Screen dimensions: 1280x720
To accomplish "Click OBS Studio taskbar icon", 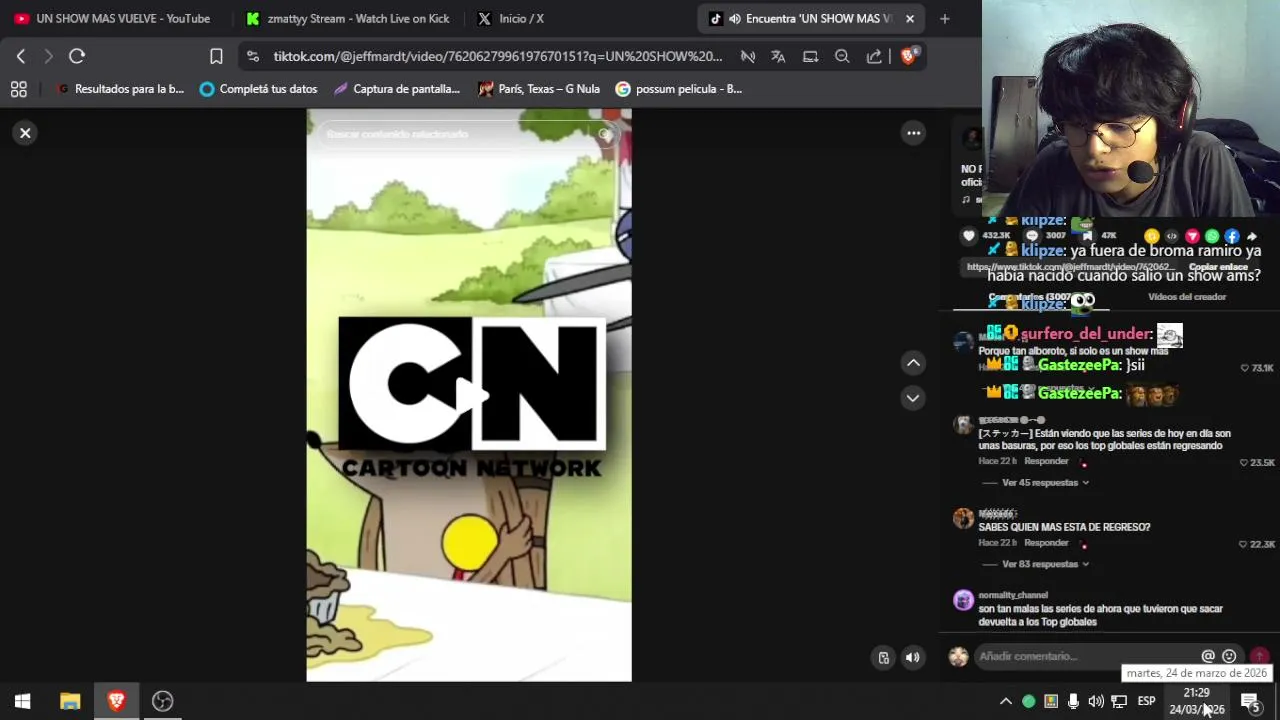I will click(x=162, y=701).
